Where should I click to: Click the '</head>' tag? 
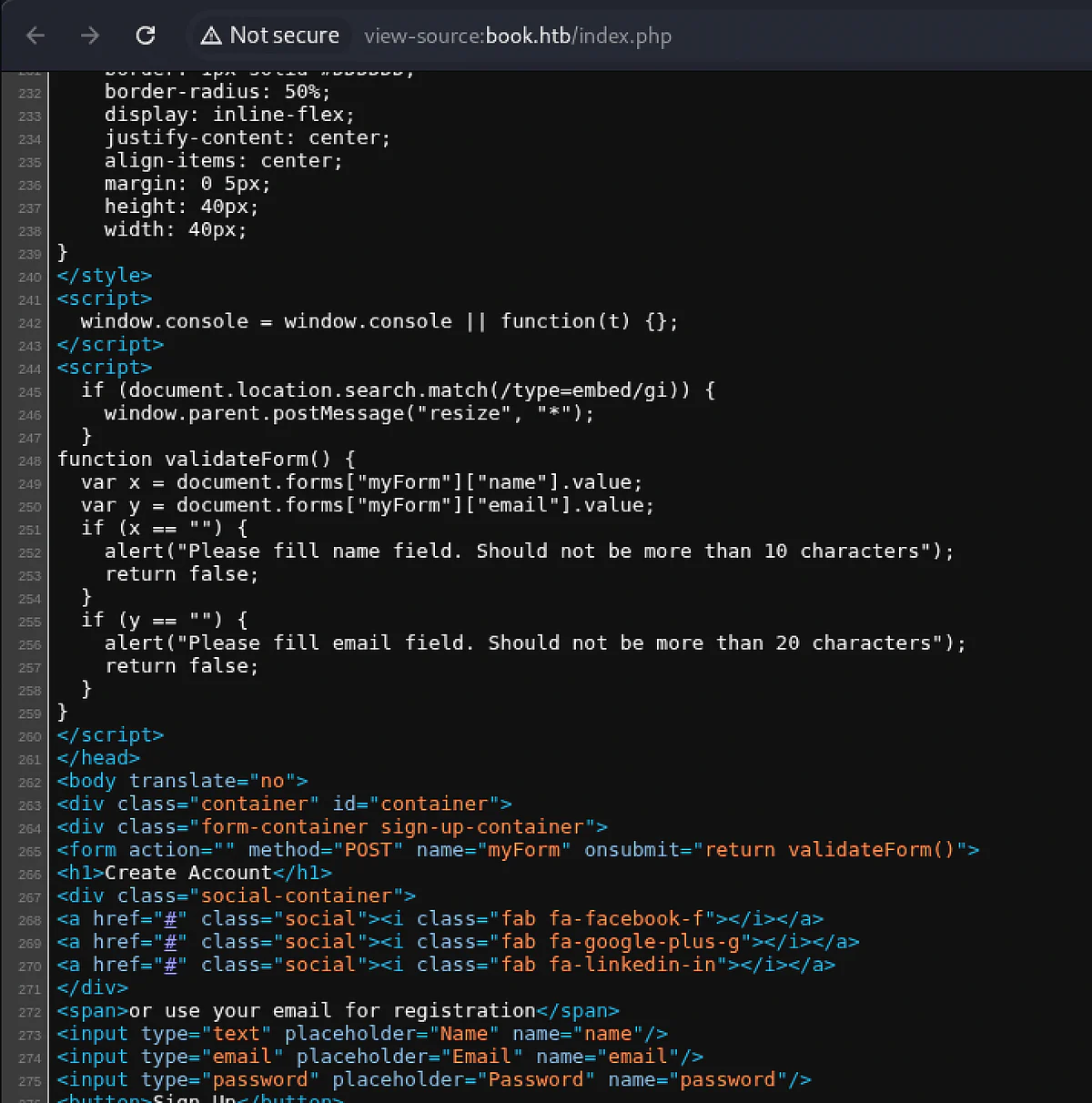point(98,757)
